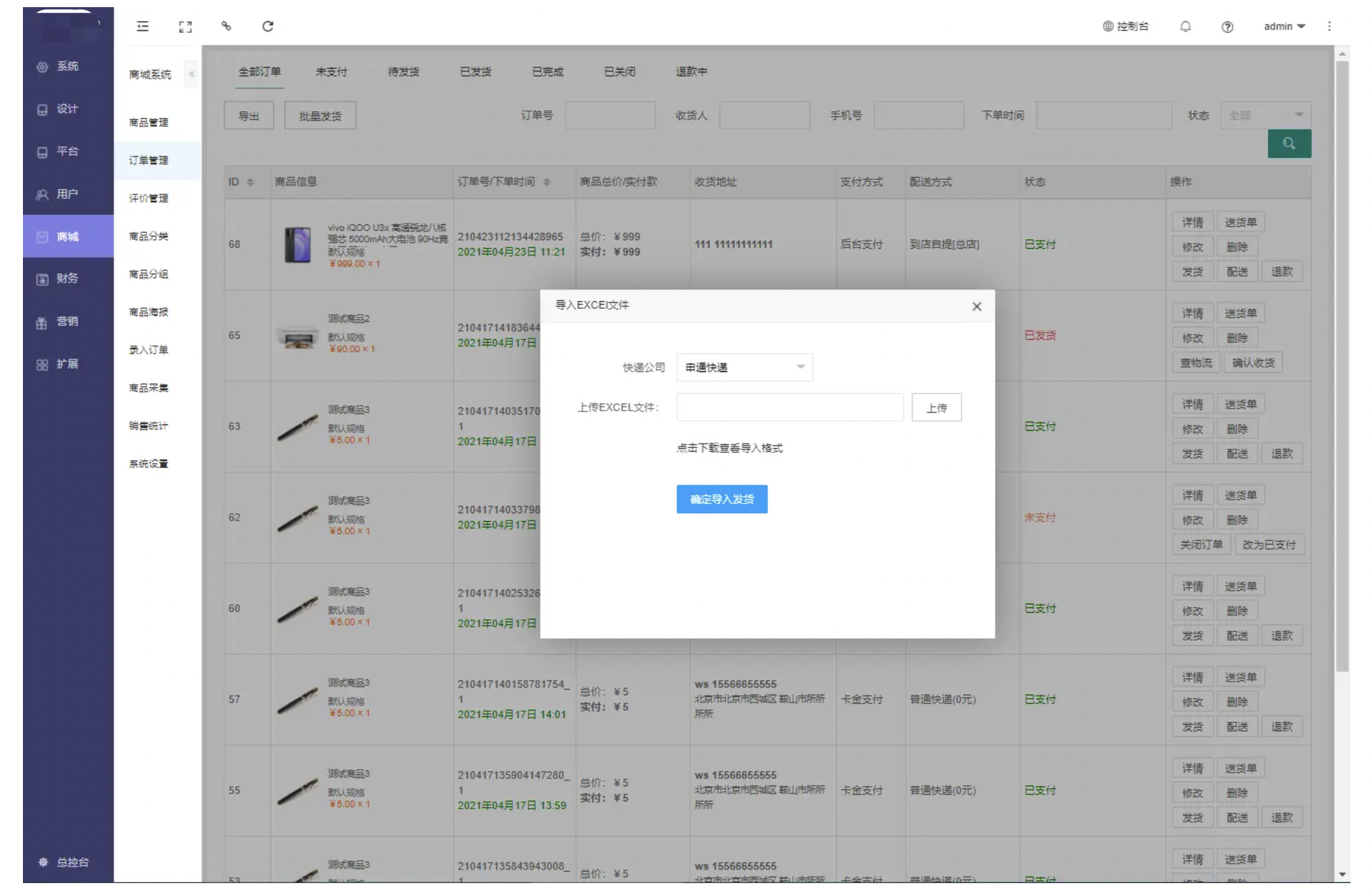This screenshot has width=1372, height=896.
Task: Click 确定导入发货 button
Action: [x=722, y=499]
